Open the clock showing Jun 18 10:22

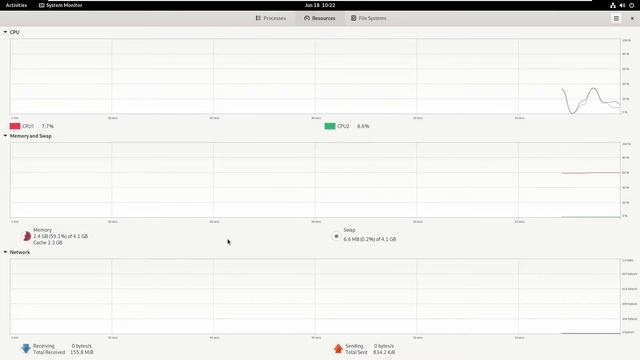(x=320, y=5)
